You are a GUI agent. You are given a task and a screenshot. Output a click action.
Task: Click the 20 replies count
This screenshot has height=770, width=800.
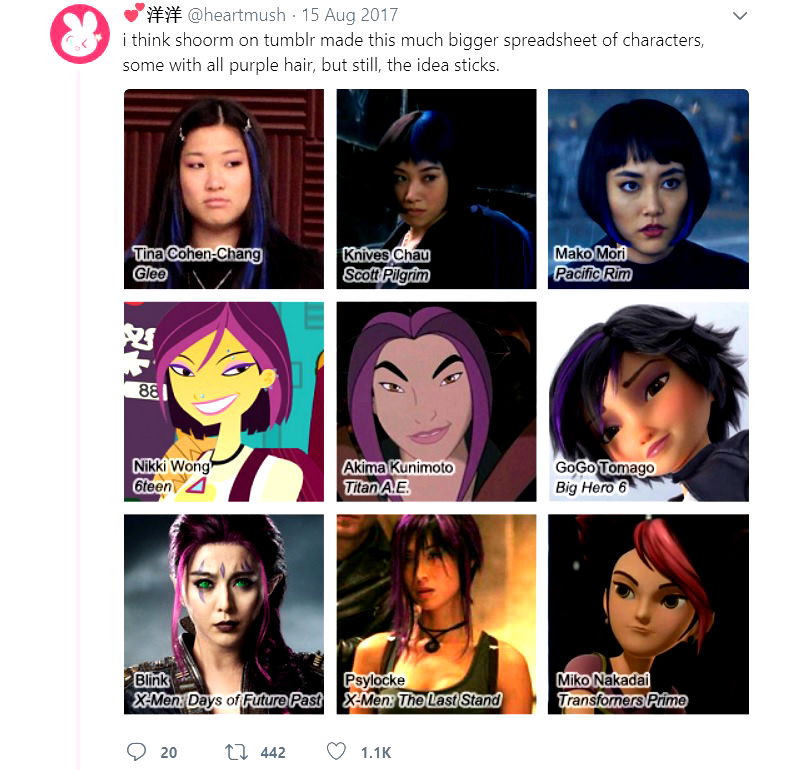click(x=169, y=753)
